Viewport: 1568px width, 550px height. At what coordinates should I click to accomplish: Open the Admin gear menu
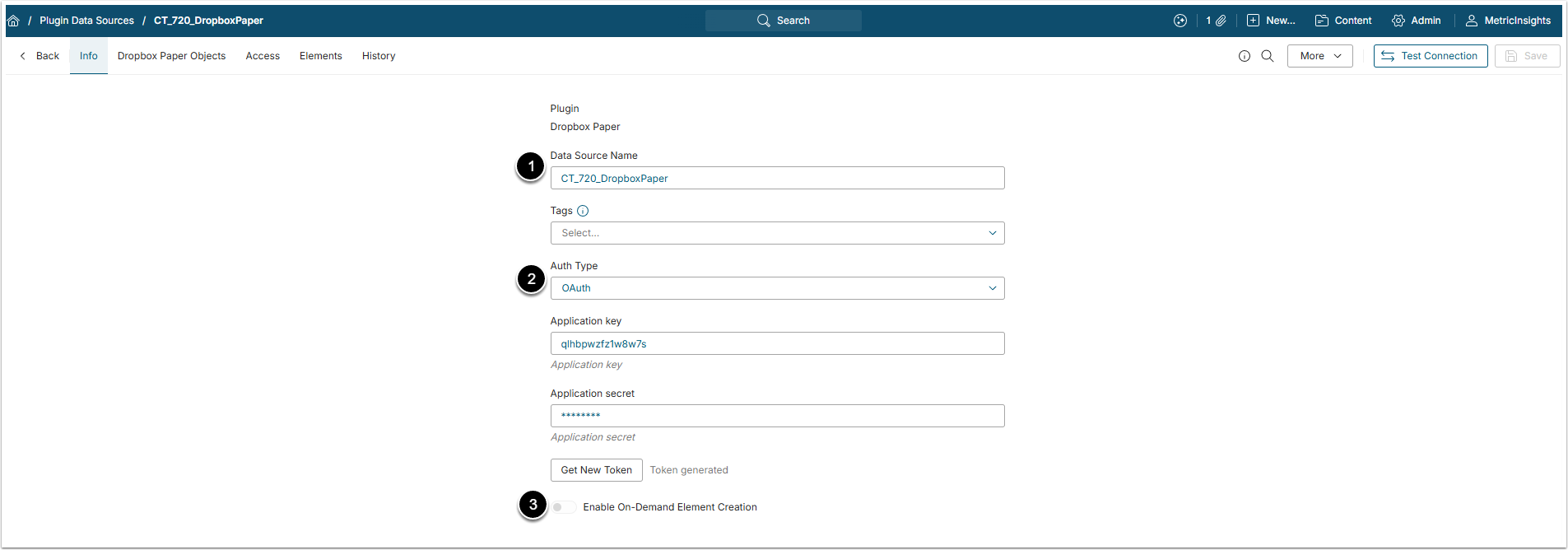[x=1417, y=21]
